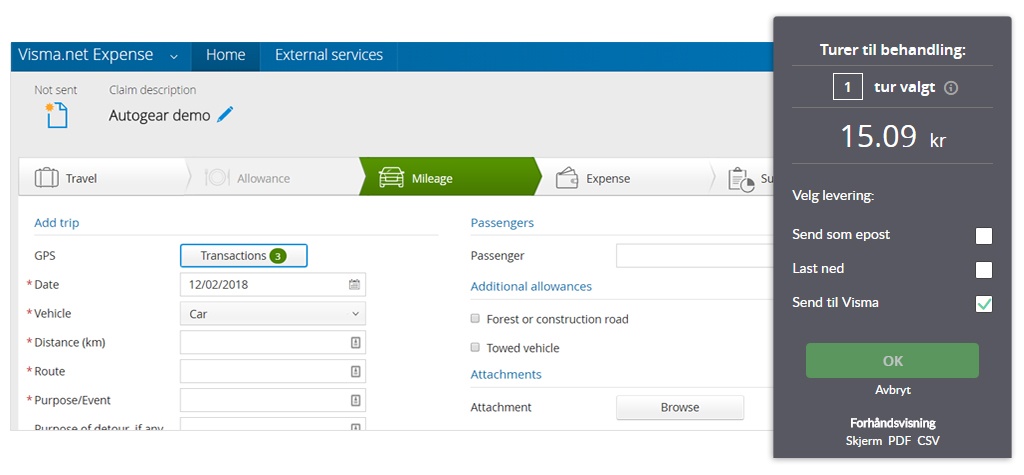Tick the Last ned checkbox
The height and width of the screenshot is (475, 1024).
point(984,270)
